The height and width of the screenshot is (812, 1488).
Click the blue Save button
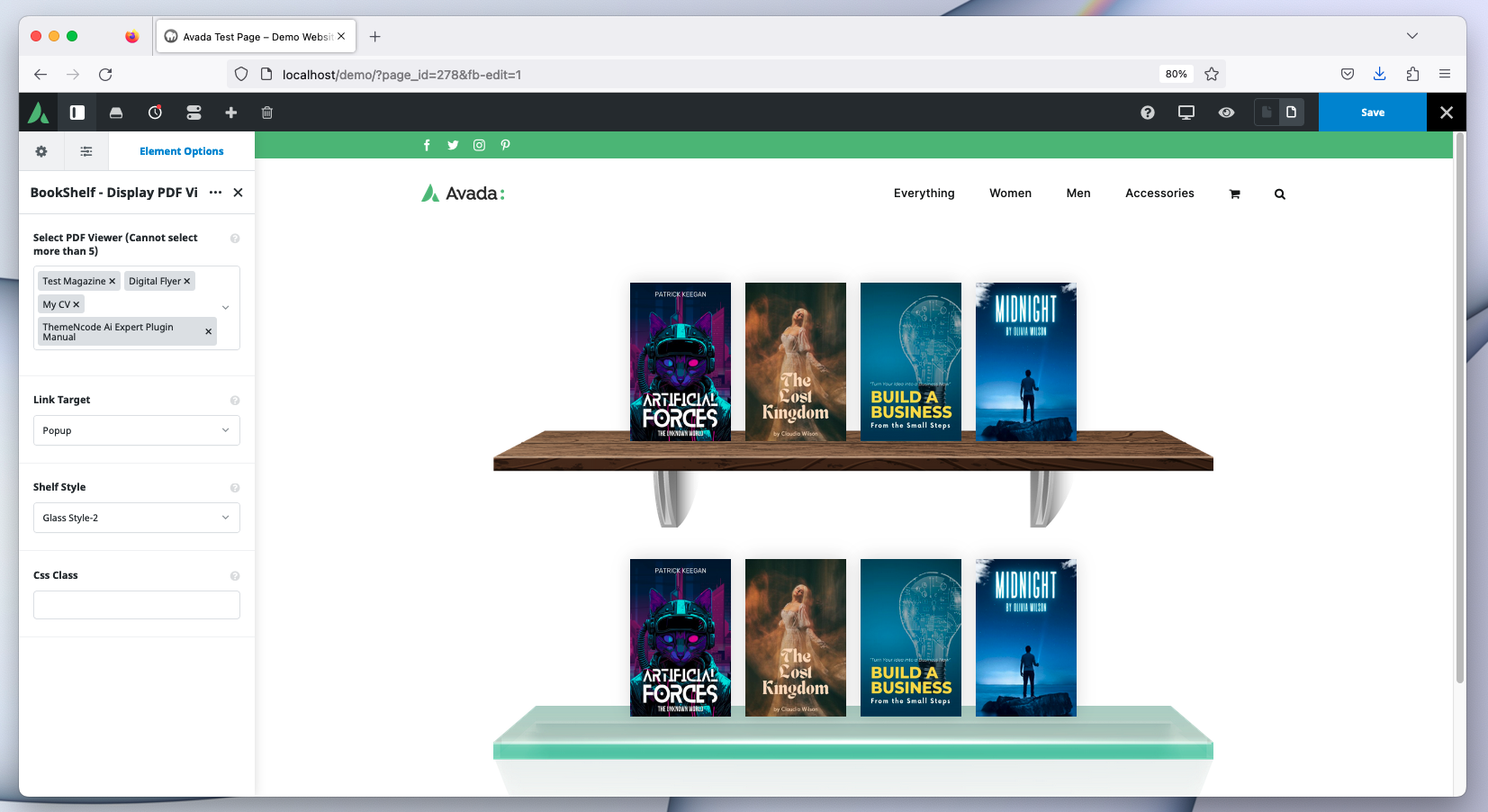[x=1373, y=113]
